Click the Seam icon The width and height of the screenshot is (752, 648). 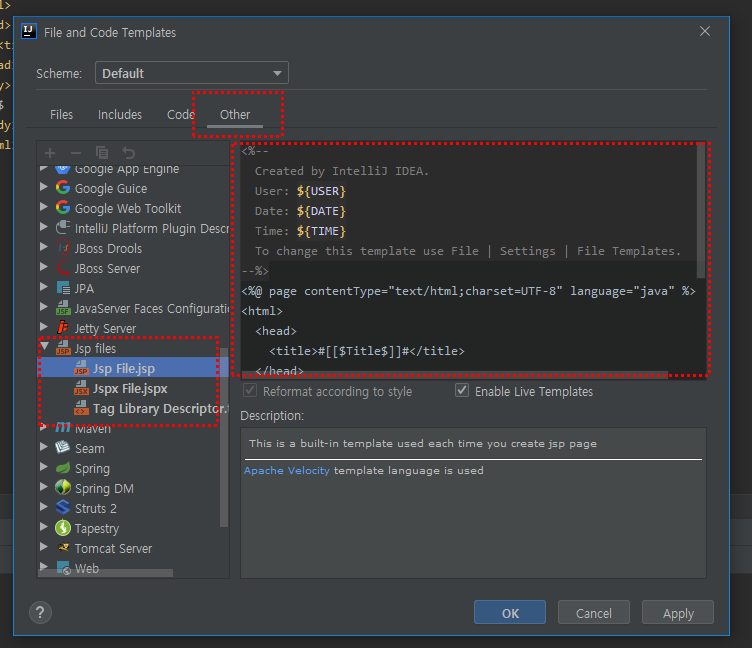point(63,448)
